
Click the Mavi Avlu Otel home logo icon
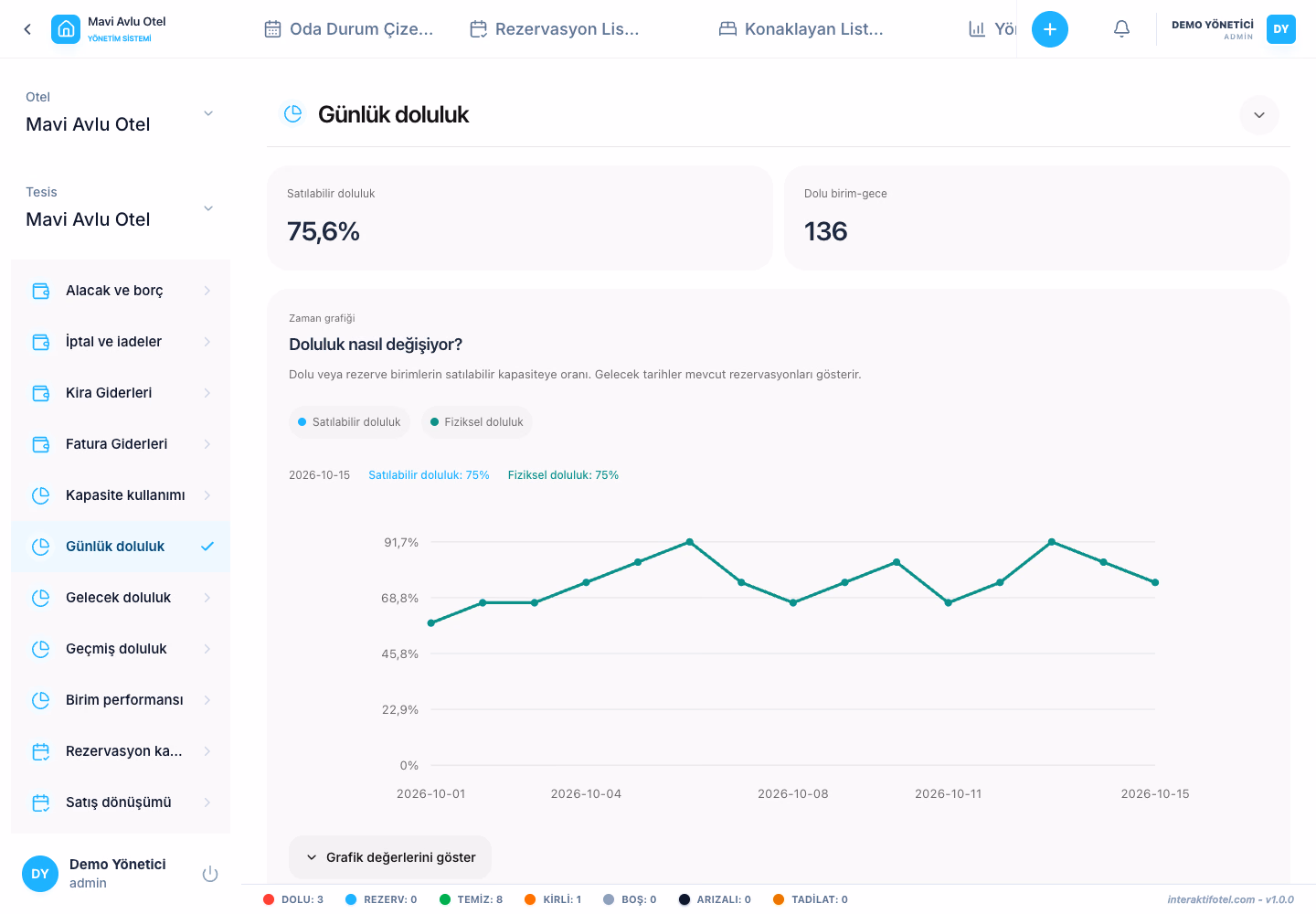66,29
